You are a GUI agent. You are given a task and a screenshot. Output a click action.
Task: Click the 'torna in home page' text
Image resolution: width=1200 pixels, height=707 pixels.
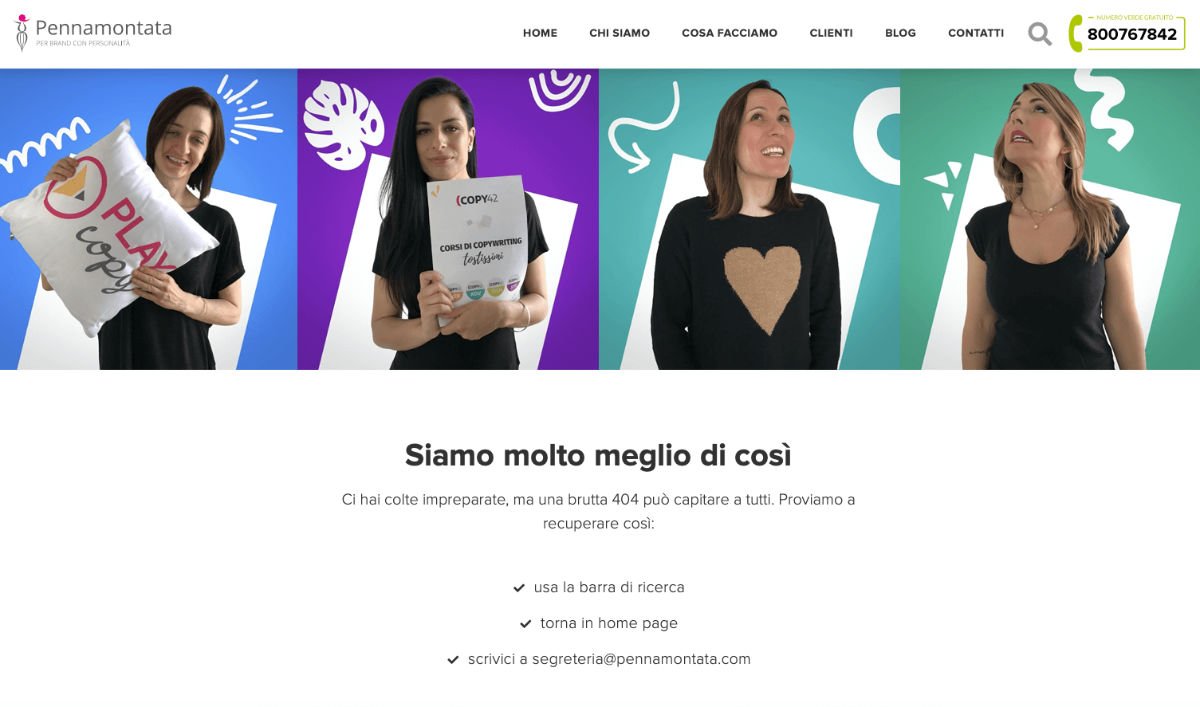609,623
